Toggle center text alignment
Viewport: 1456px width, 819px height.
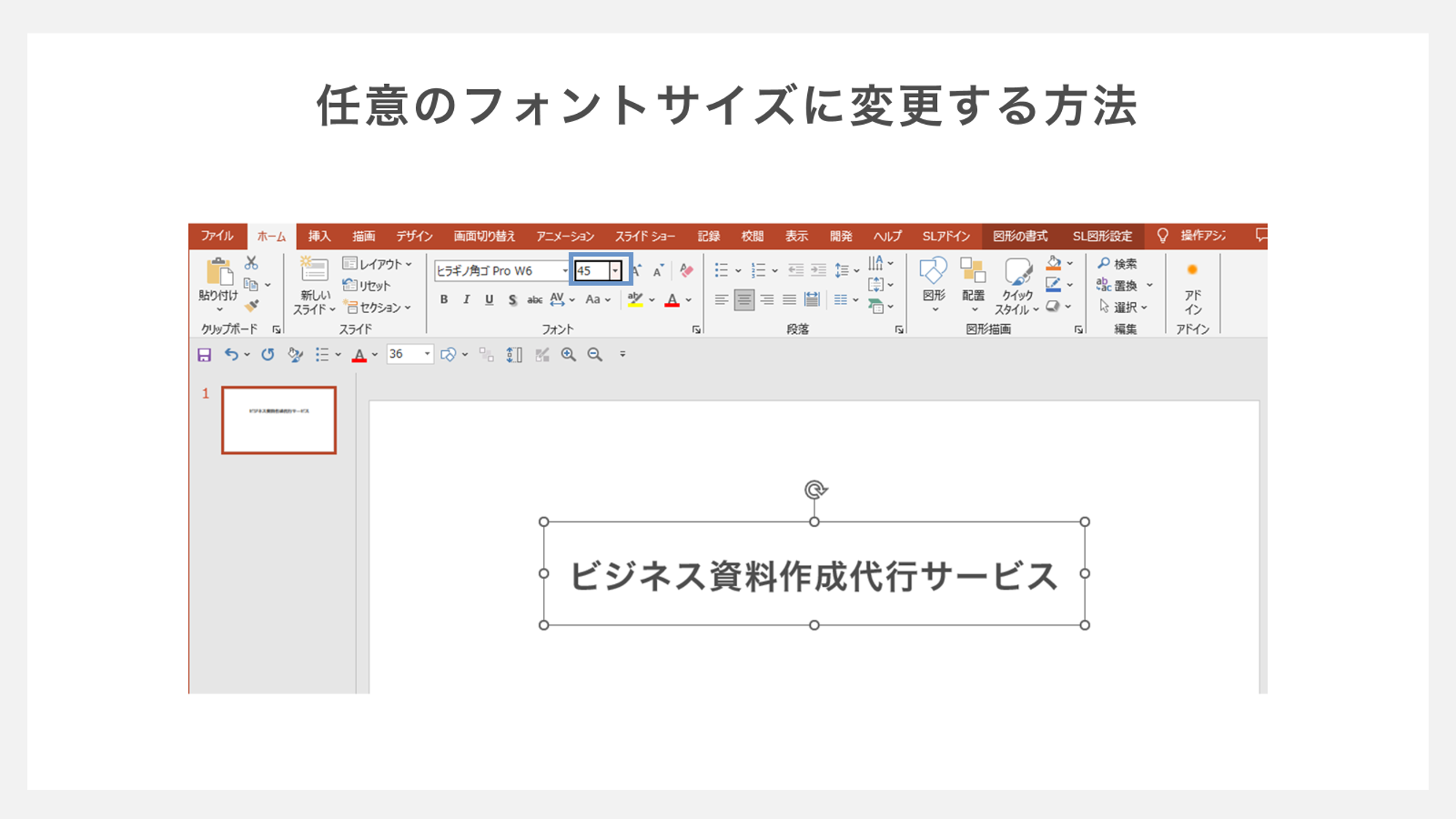click(x=744, y=299)
